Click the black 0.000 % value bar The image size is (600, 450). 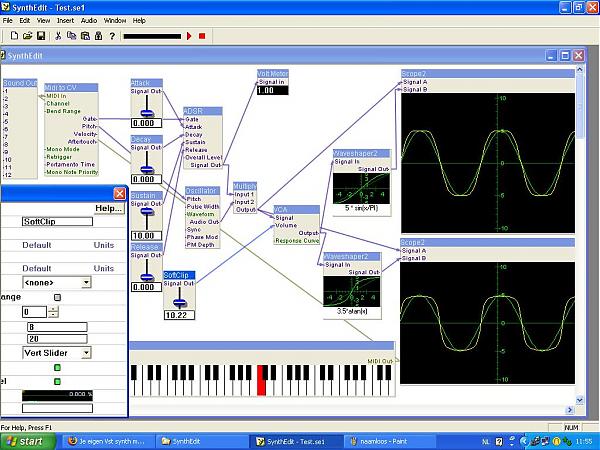click(x=57, y=396)
